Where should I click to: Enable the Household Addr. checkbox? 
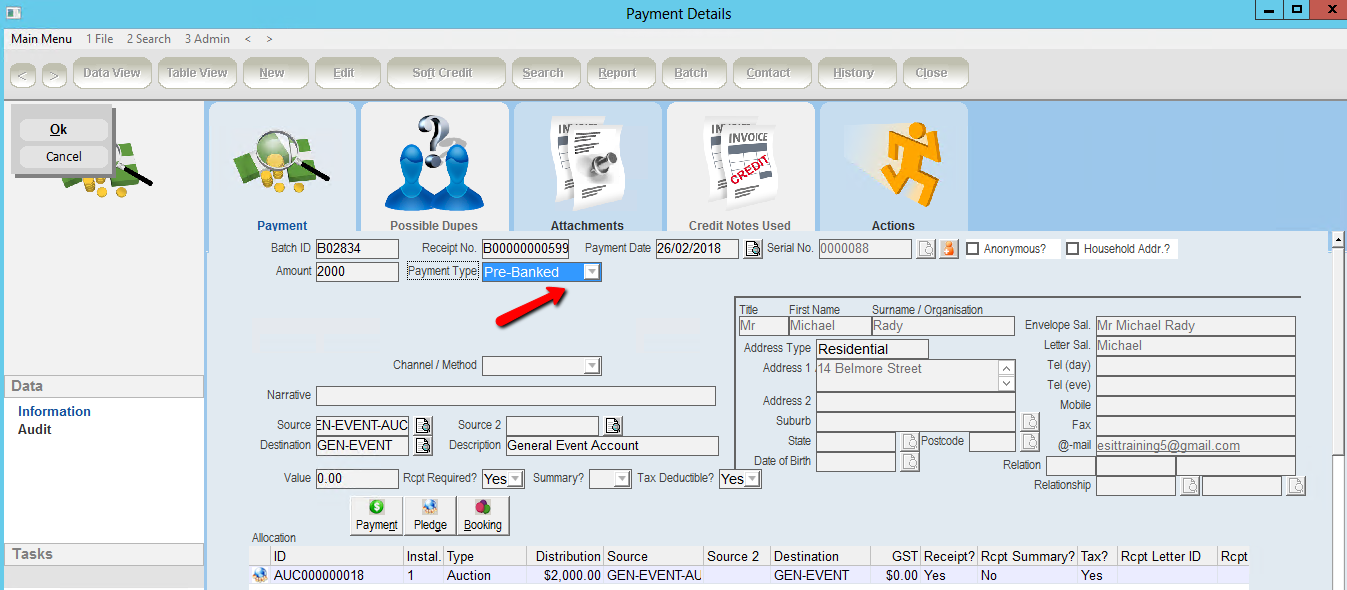[1073, 249]
